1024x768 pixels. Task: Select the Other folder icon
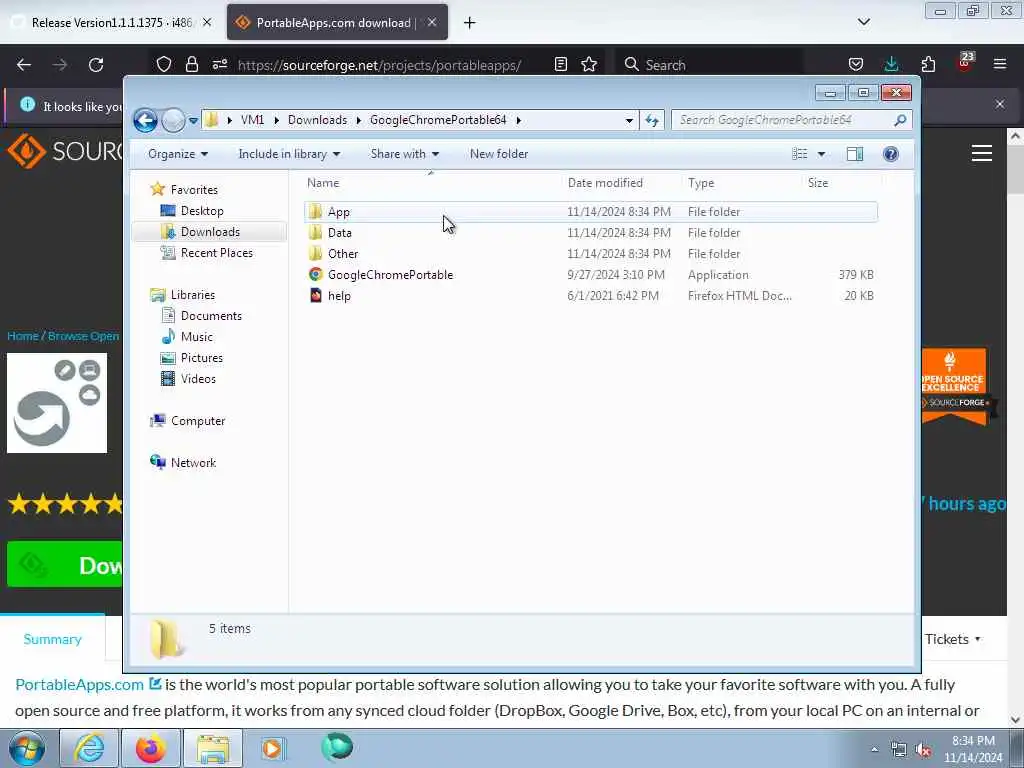[315, 253]
